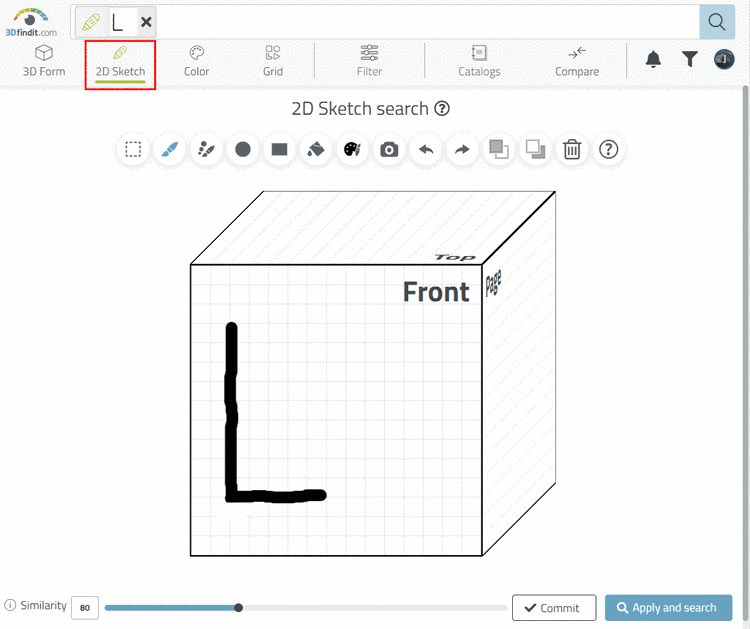The image size is (750, 629).
Task: Click the pencil sketch chip in search bar
Action: click(x=91, y=22)
